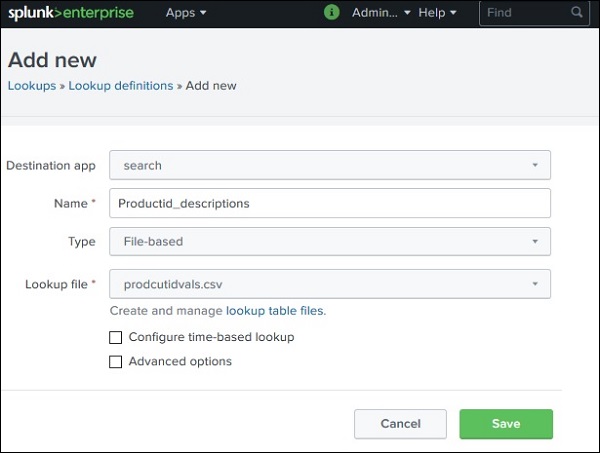This screenshot has width=600, height=453.
Task: Check the Advanced options checkbox
Action: click(116, 362)
